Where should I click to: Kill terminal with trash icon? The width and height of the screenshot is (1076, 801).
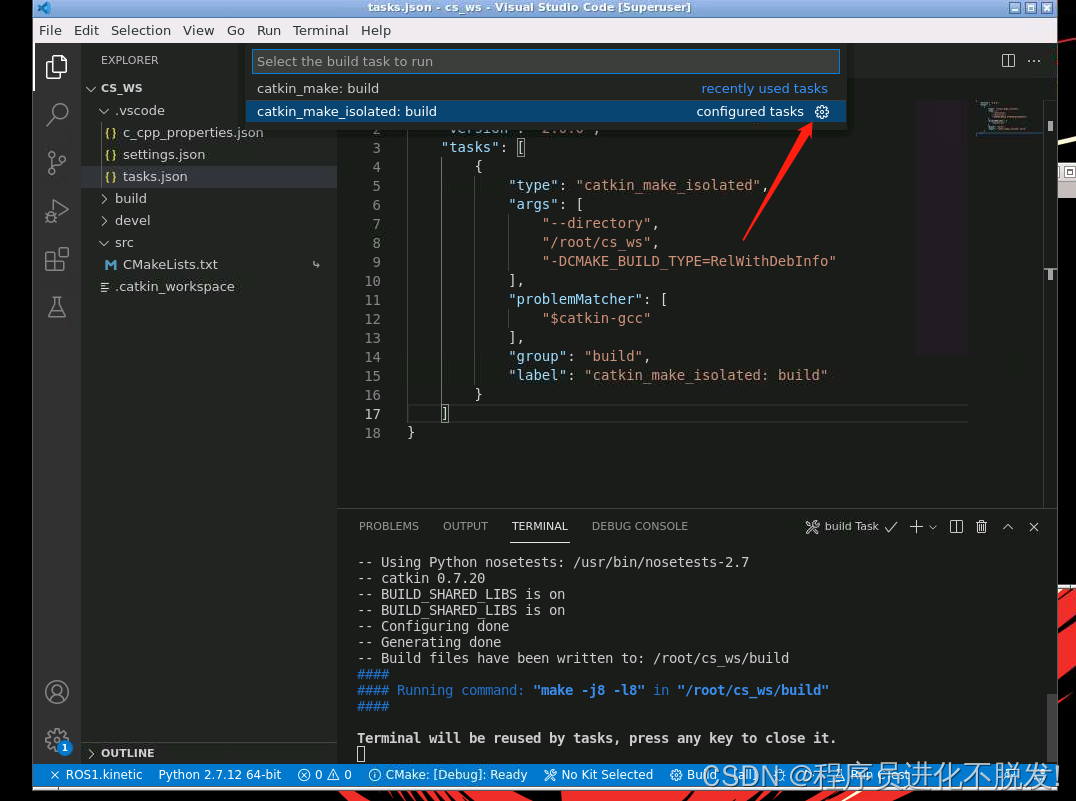pyautogui.click(x=981, y=526)
